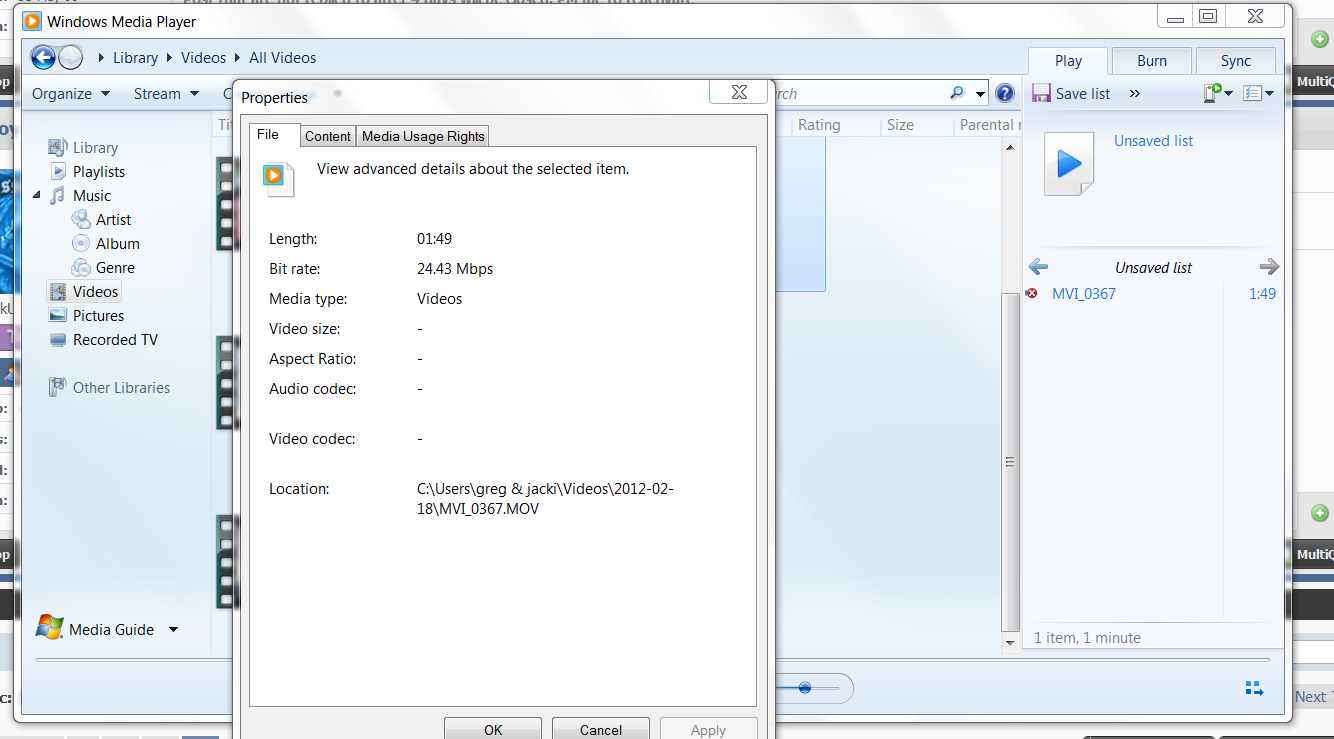Viewport: 1334px width, 739px height.
Task: Click the Music note icon in sidebar
Action: coord(58,195)
